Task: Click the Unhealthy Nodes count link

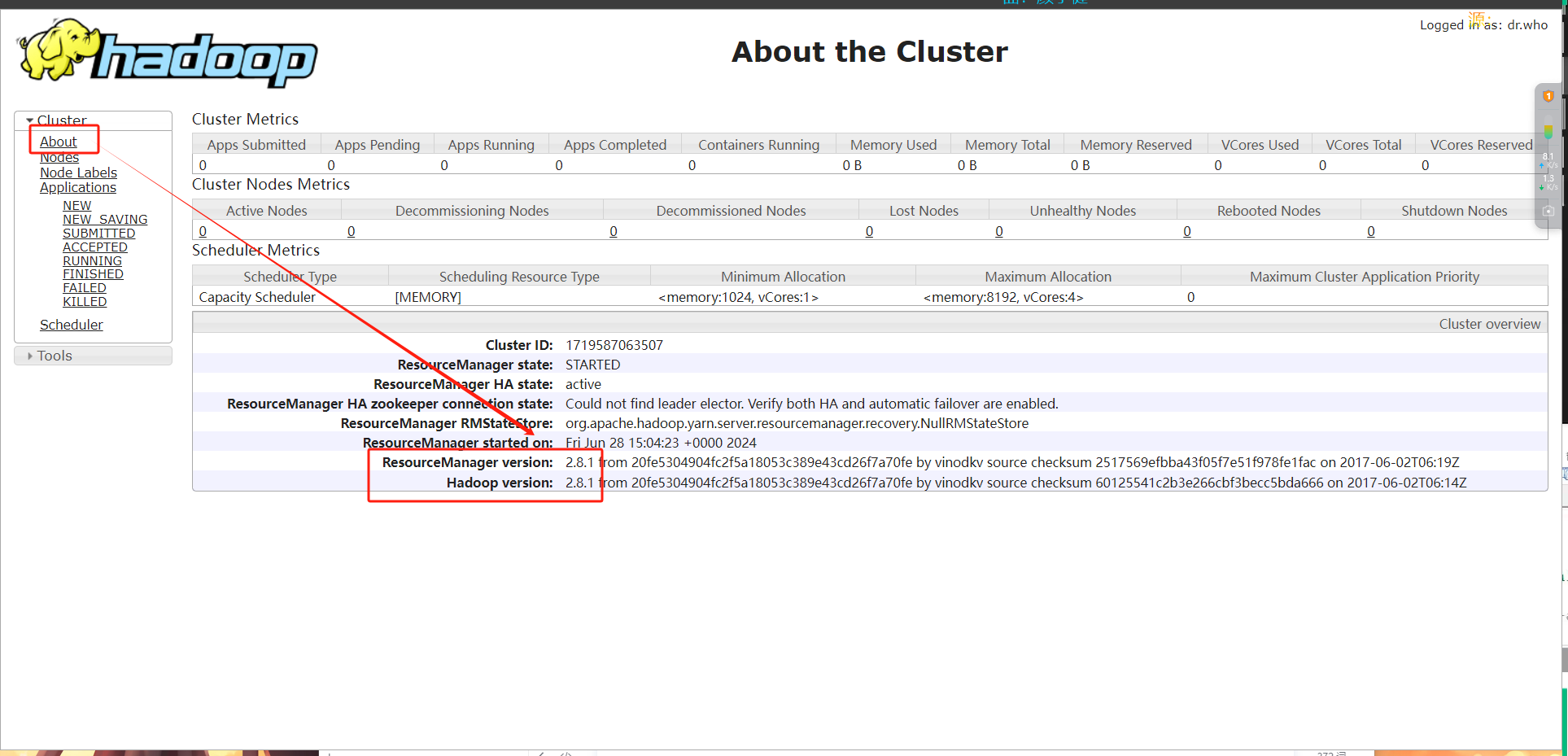Action: (999, 231)
